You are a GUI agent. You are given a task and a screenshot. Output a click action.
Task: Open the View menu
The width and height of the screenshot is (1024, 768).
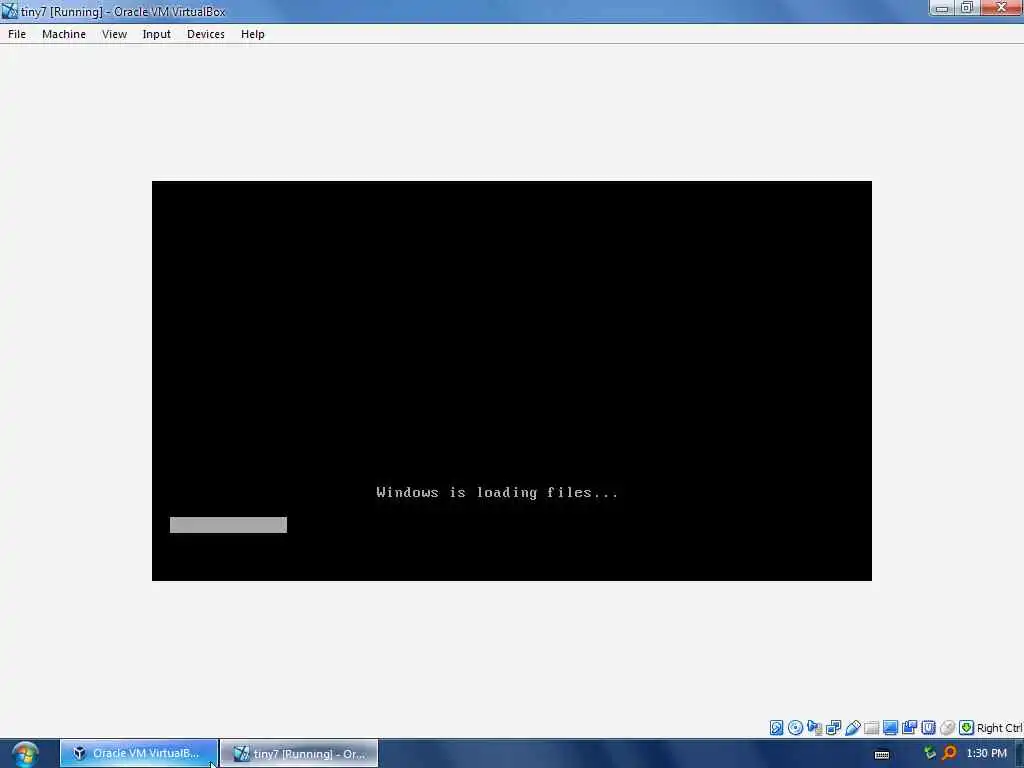point(114,34)
